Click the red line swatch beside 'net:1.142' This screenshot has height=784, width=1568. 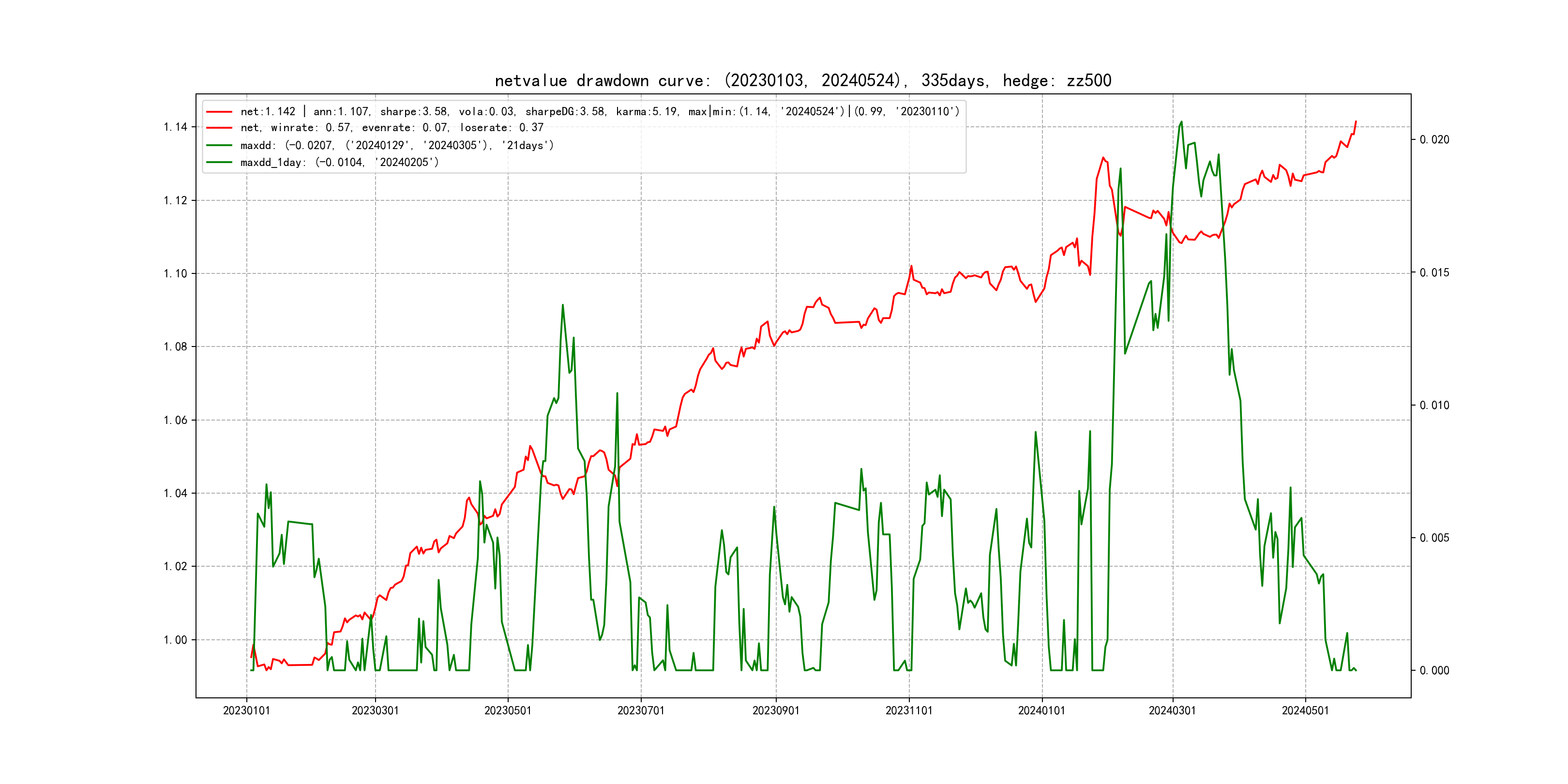click(219, 112)
